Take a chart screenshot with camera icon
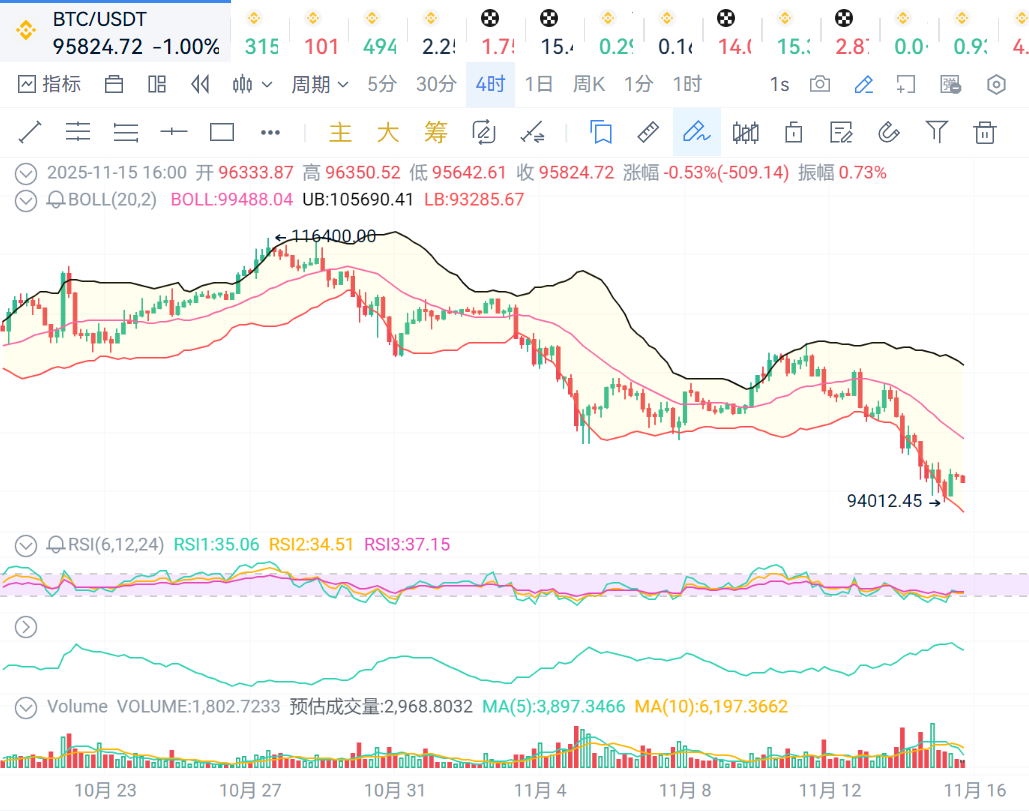The height and width of the screenshot is (811, 1029). coord(820,85)
